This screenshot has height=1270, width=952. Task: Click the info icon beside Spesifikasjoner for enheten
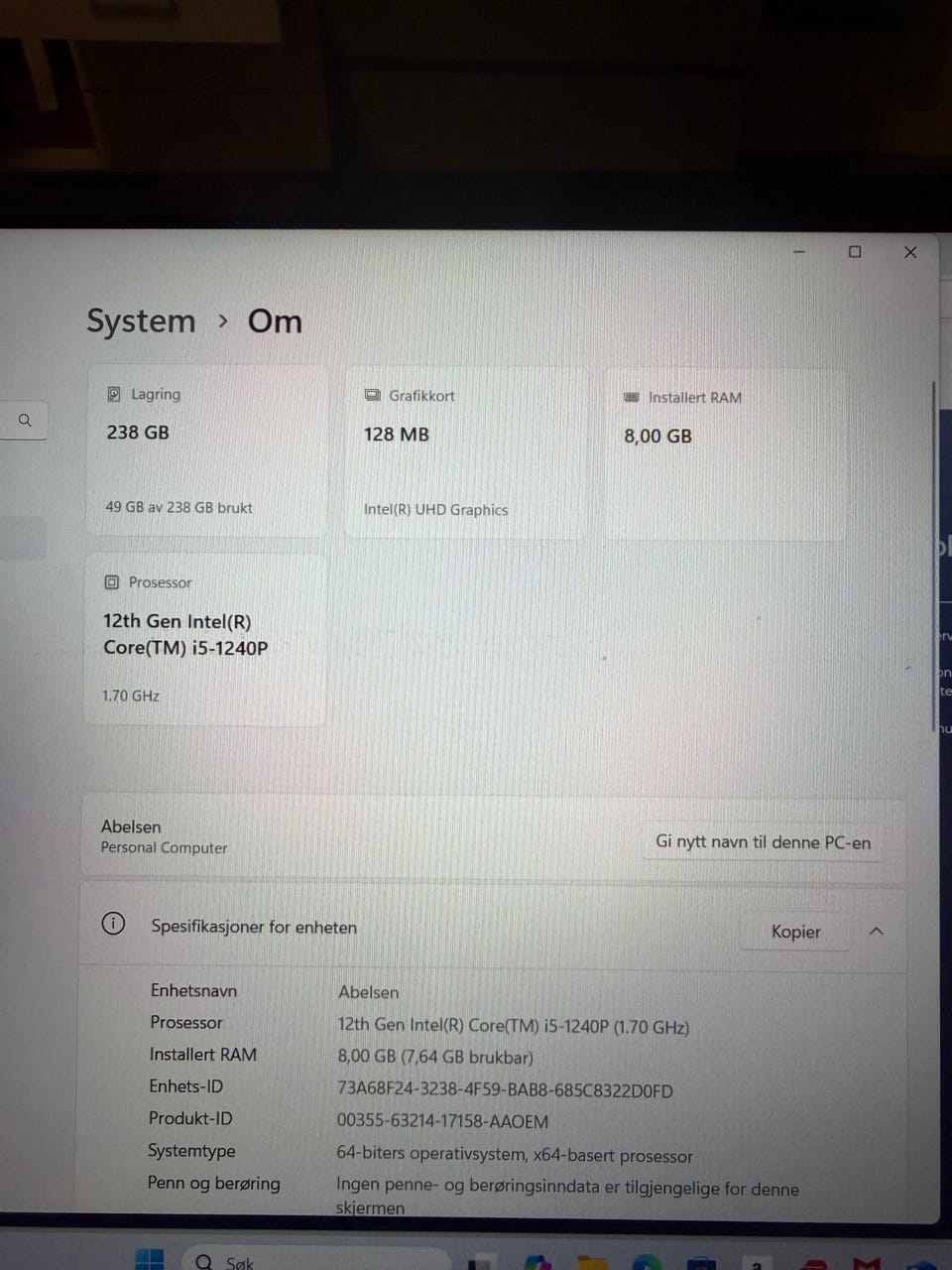point(113,924)
